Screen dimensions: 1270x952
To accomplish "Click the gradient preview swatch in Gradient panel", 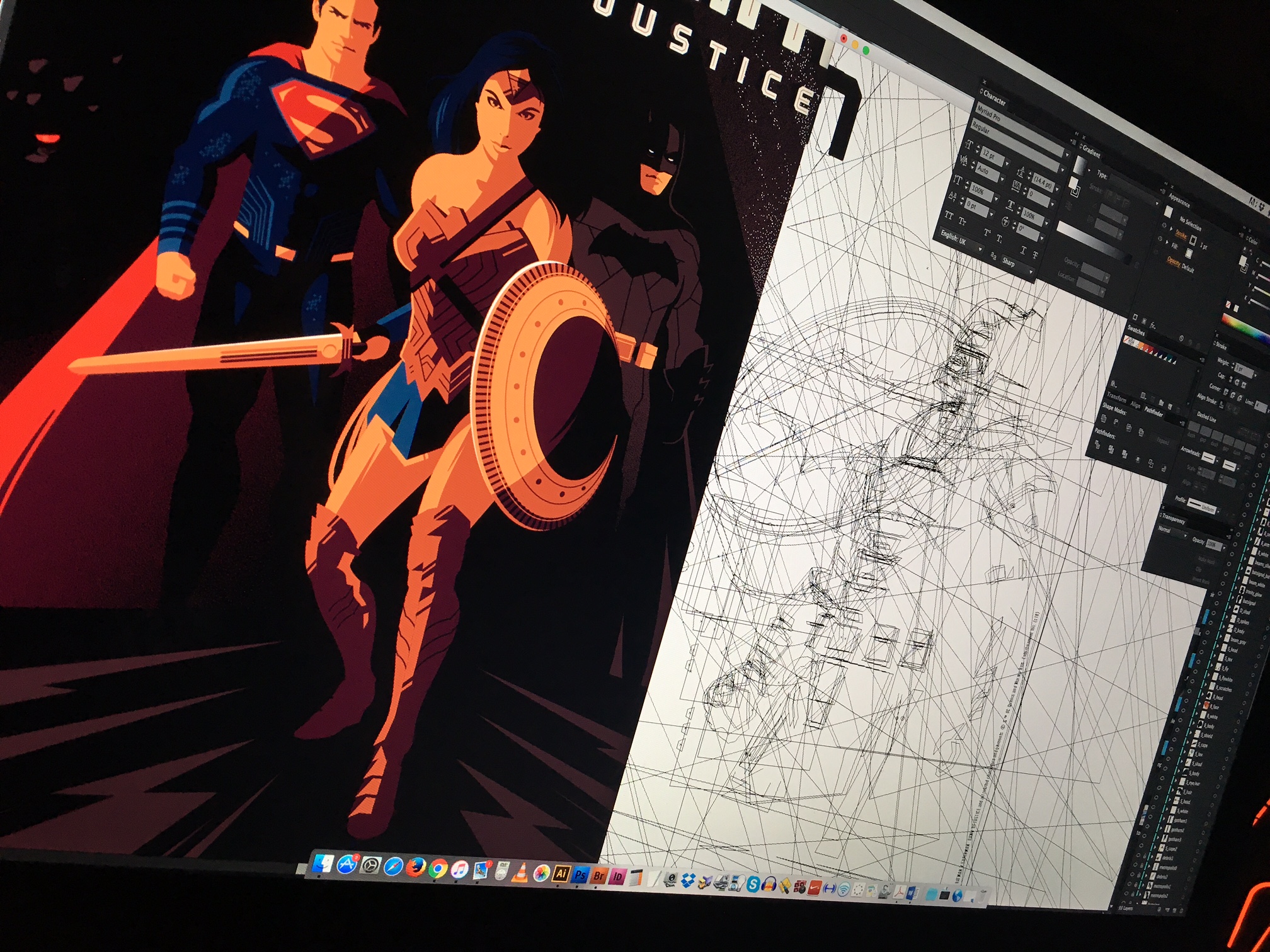I will pyautogui.click(x=1080, y=166).
